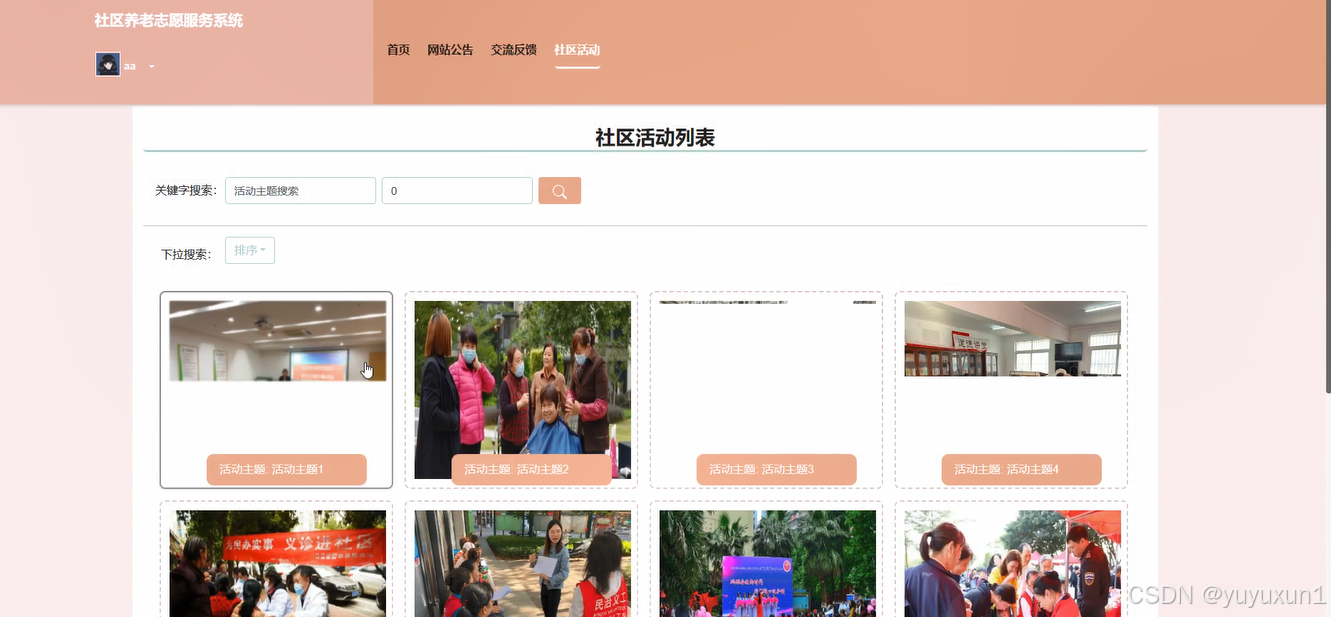Viewport: 1331px width, 617px height.
Task: Open the aa user avatar
Action: click(108, 64)
